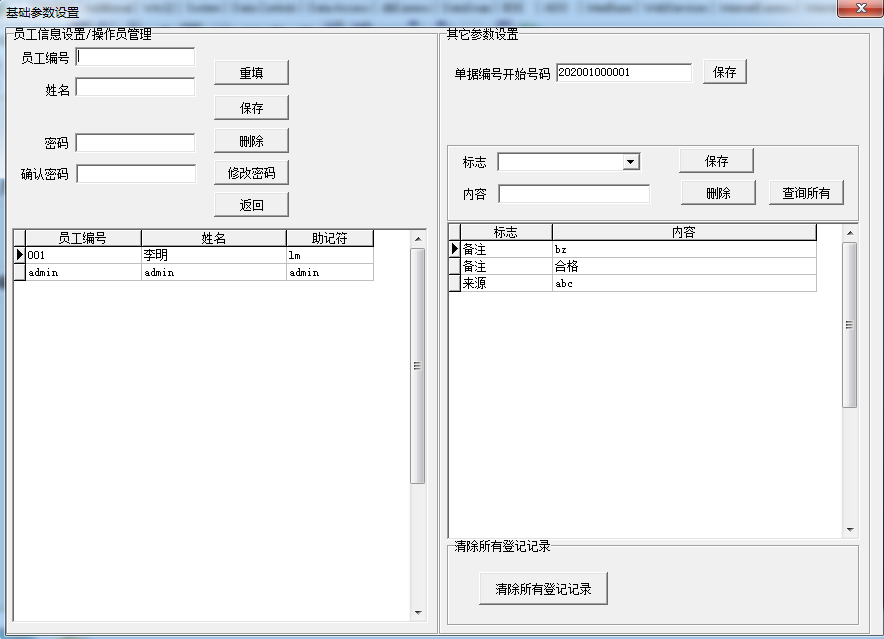Select the bz content cell
Viewport: 884px width, 639px height.
pyautogui.click(x=684, y=249)
